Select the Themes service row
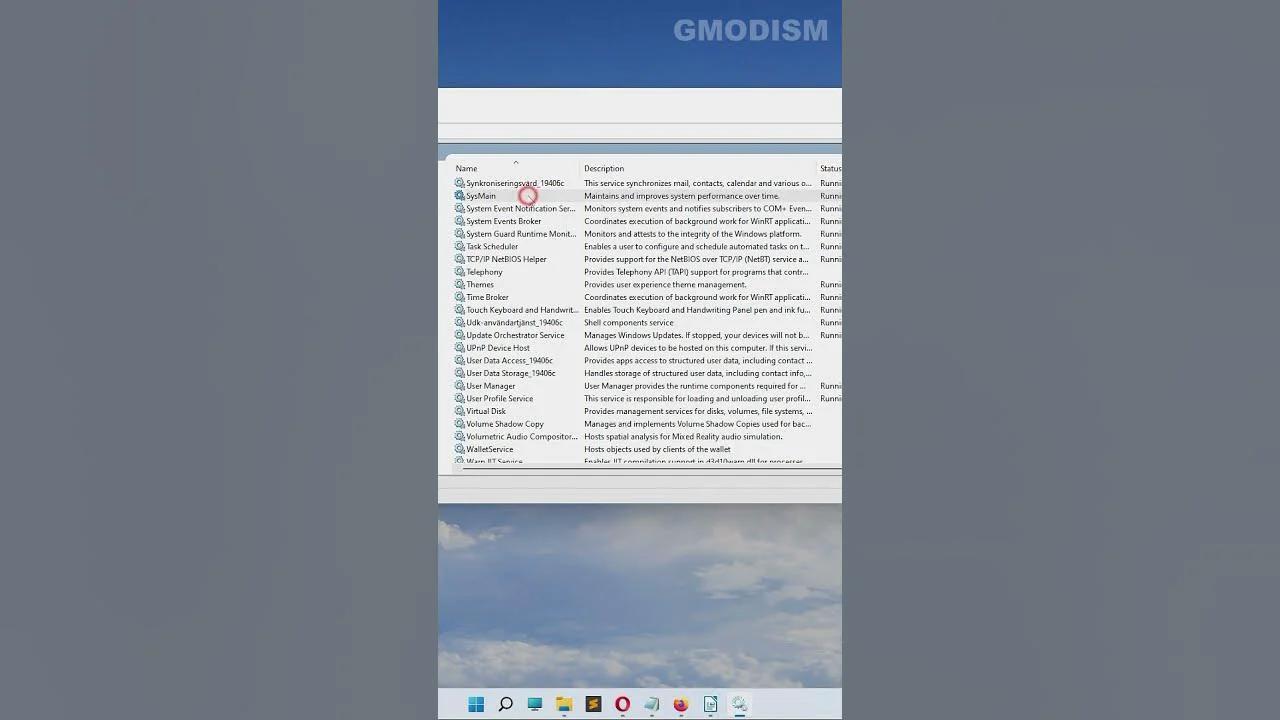1280x720 pixels. (481, 284)
